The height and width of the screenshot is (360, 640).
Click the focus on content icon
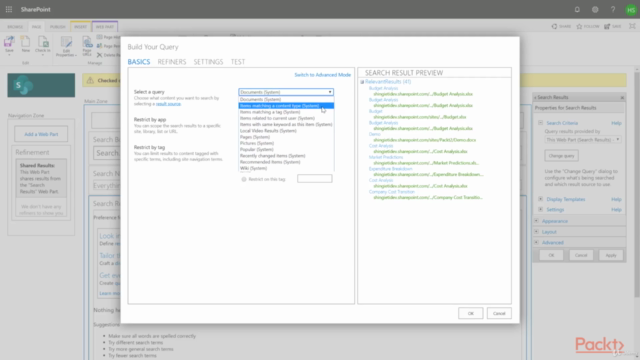tap(632, 26)
